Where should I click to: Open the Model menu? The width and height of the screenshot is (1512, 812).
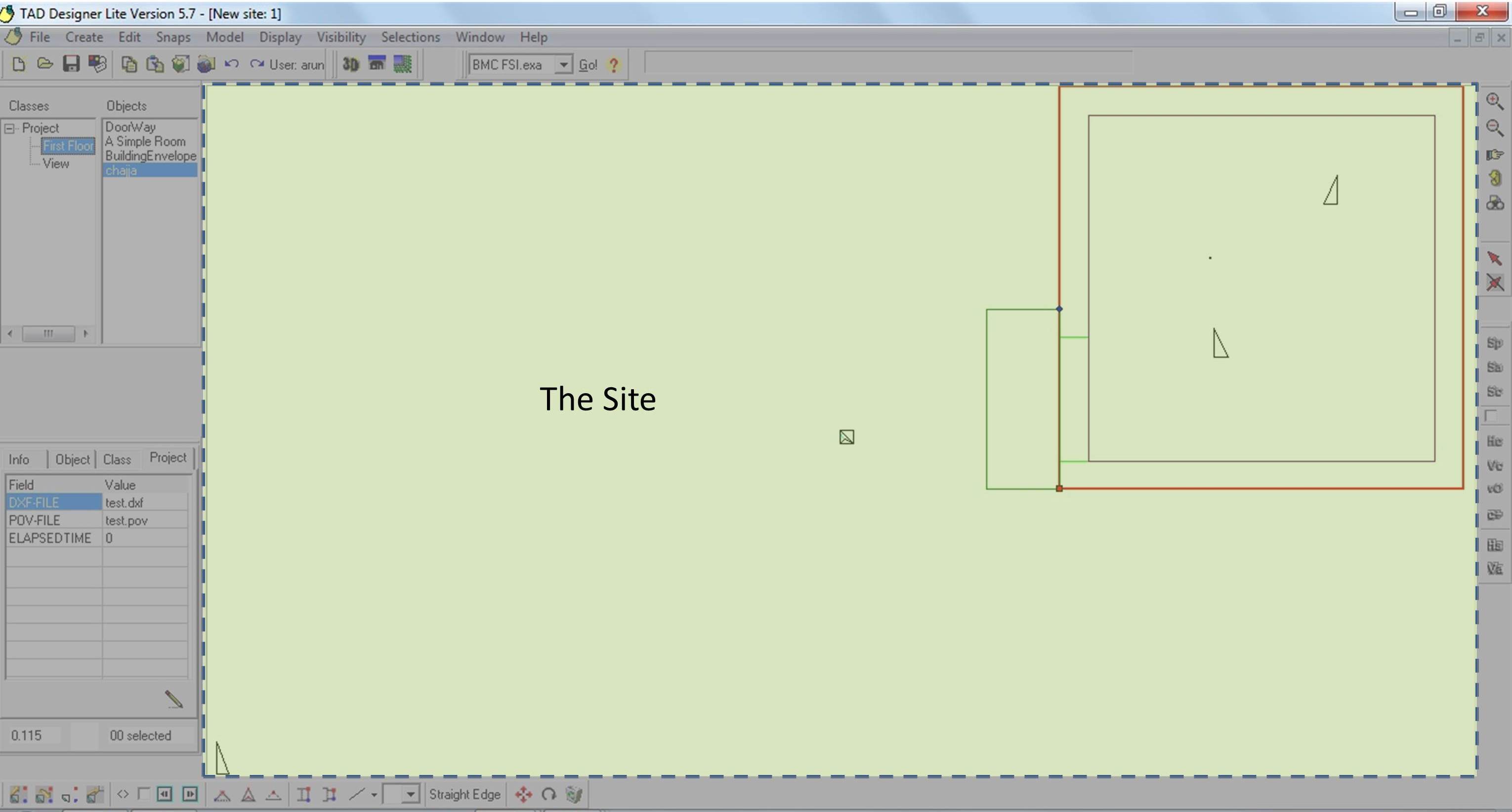tap(224, 37)
